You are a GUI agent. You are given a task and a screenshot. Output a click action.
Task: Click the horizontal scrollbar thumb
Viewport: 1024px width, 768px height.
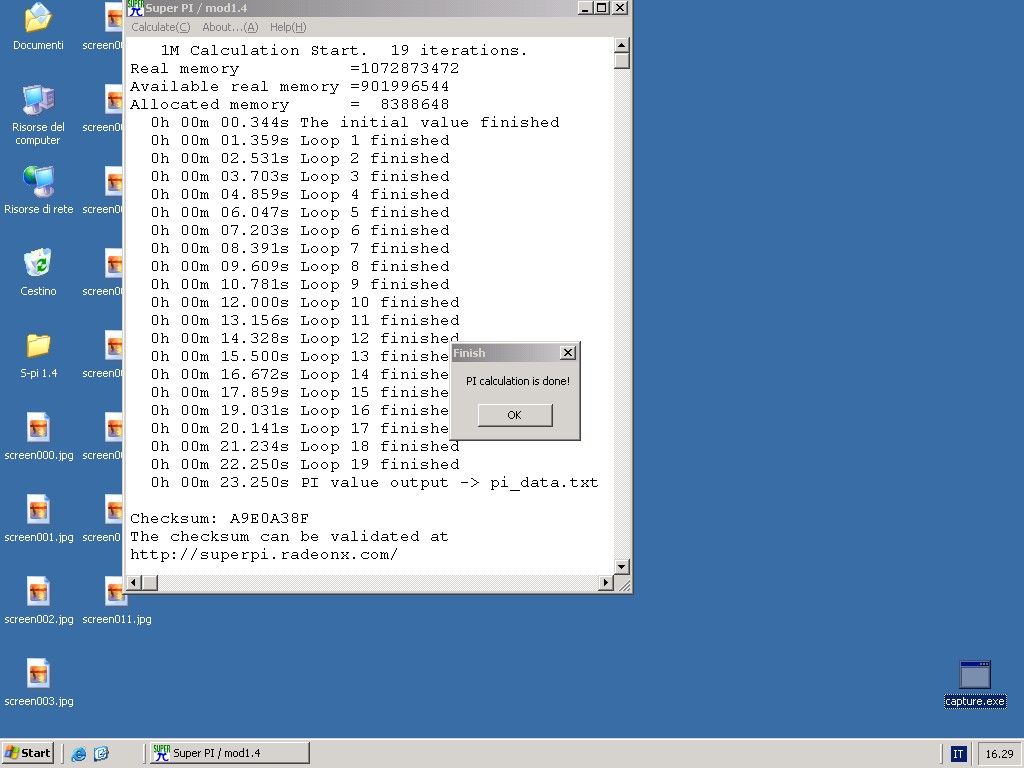coord(150,582)
